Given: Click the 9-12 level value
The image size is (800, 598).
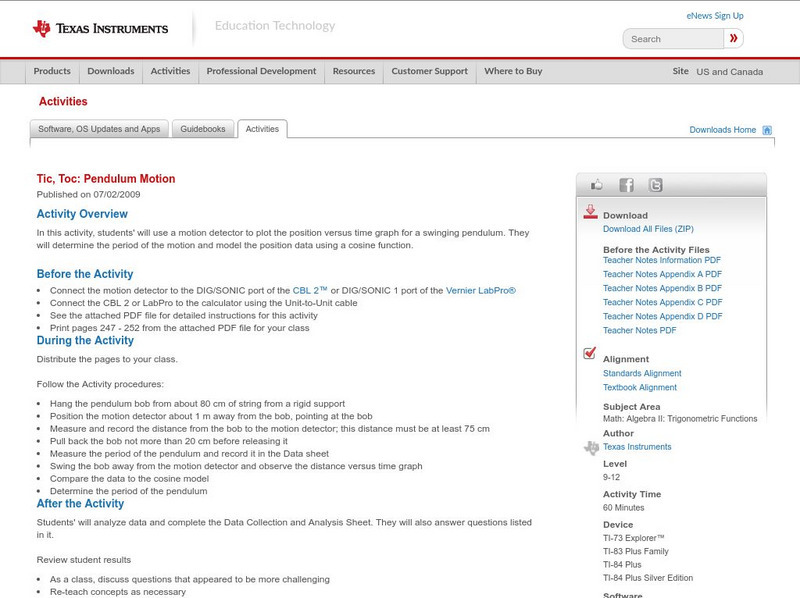Looking at the screenshot, I should (x=611, y=478).
